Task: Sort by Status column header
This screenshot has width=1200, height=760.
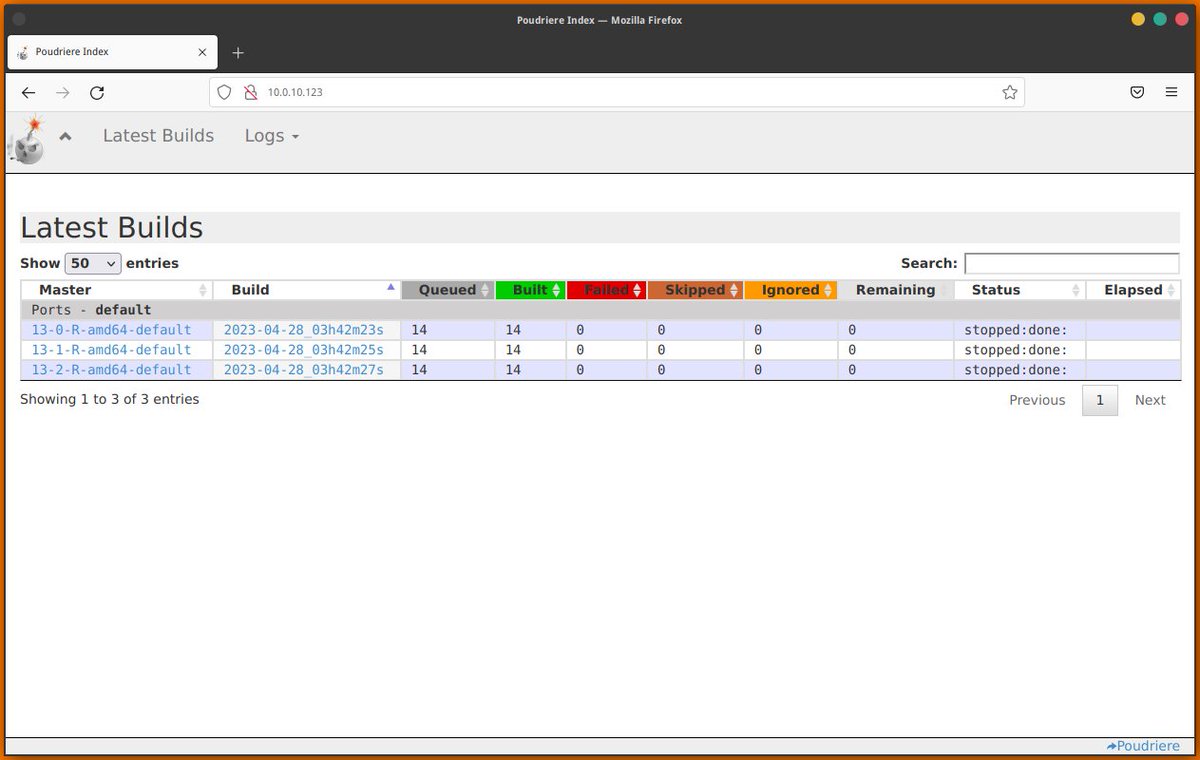Action: tap(1020, 290)
